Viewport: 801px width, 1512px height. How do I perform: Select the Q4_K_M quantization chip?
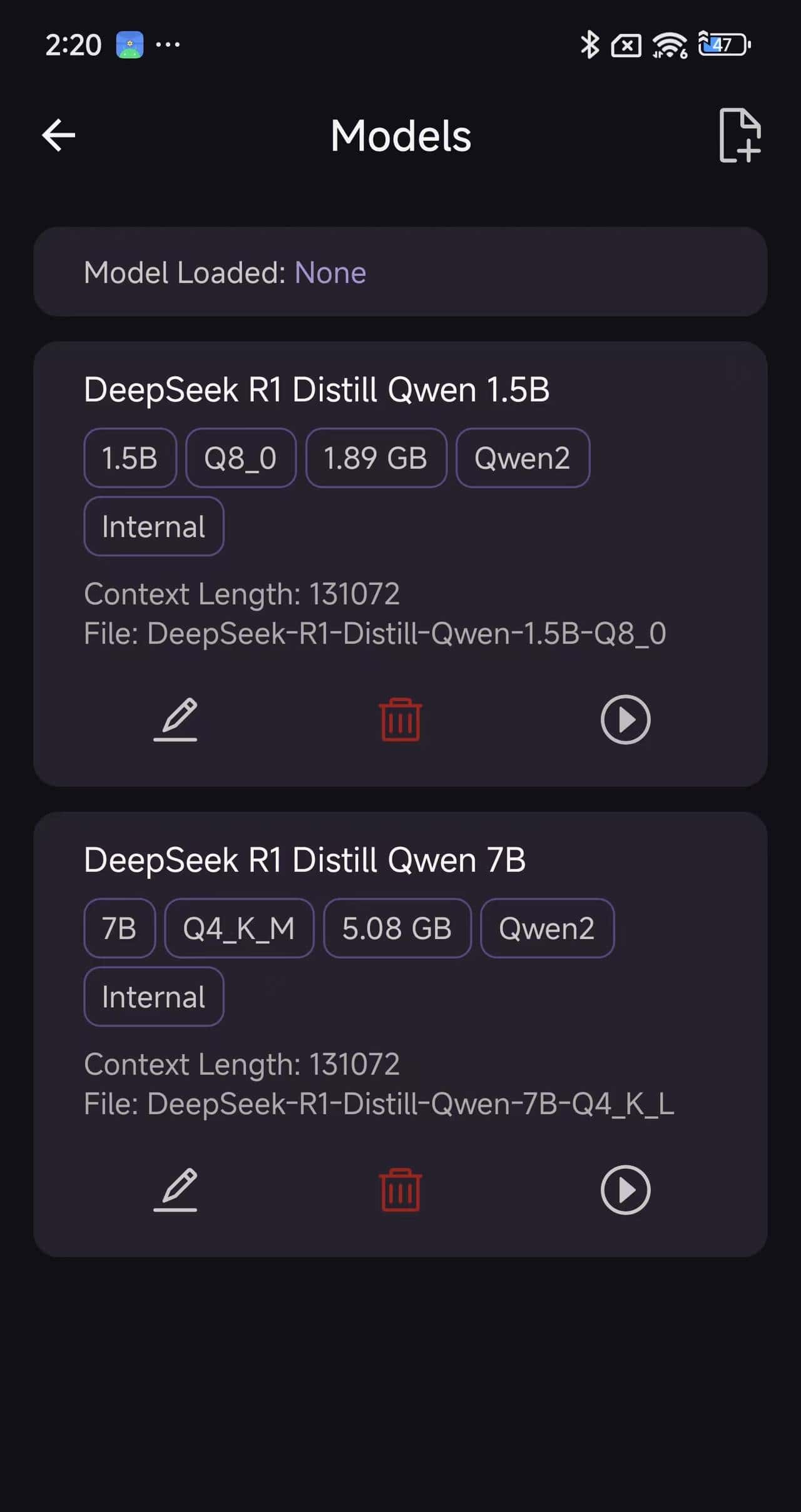coord(238,928)
